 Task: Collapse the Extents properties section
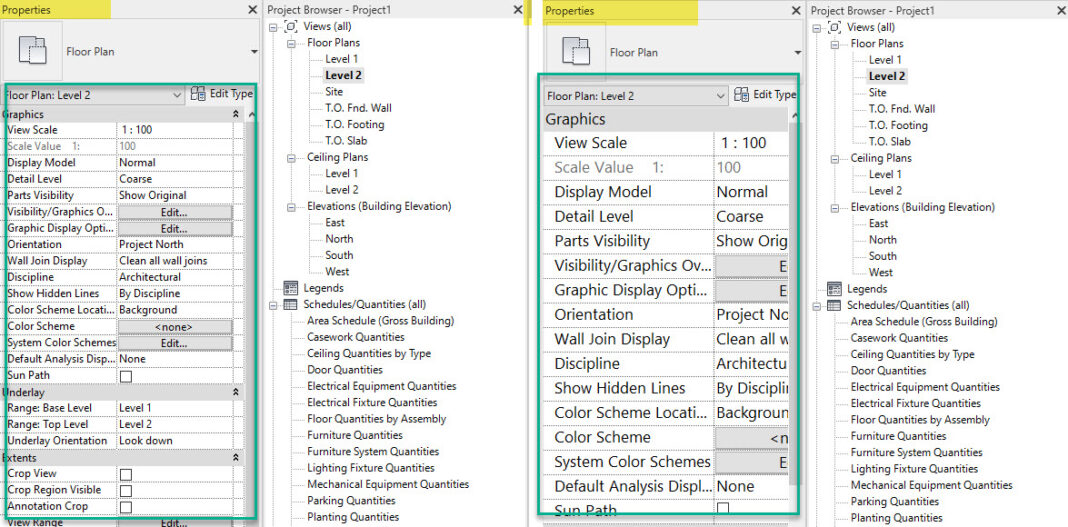(x=236, y=457)
